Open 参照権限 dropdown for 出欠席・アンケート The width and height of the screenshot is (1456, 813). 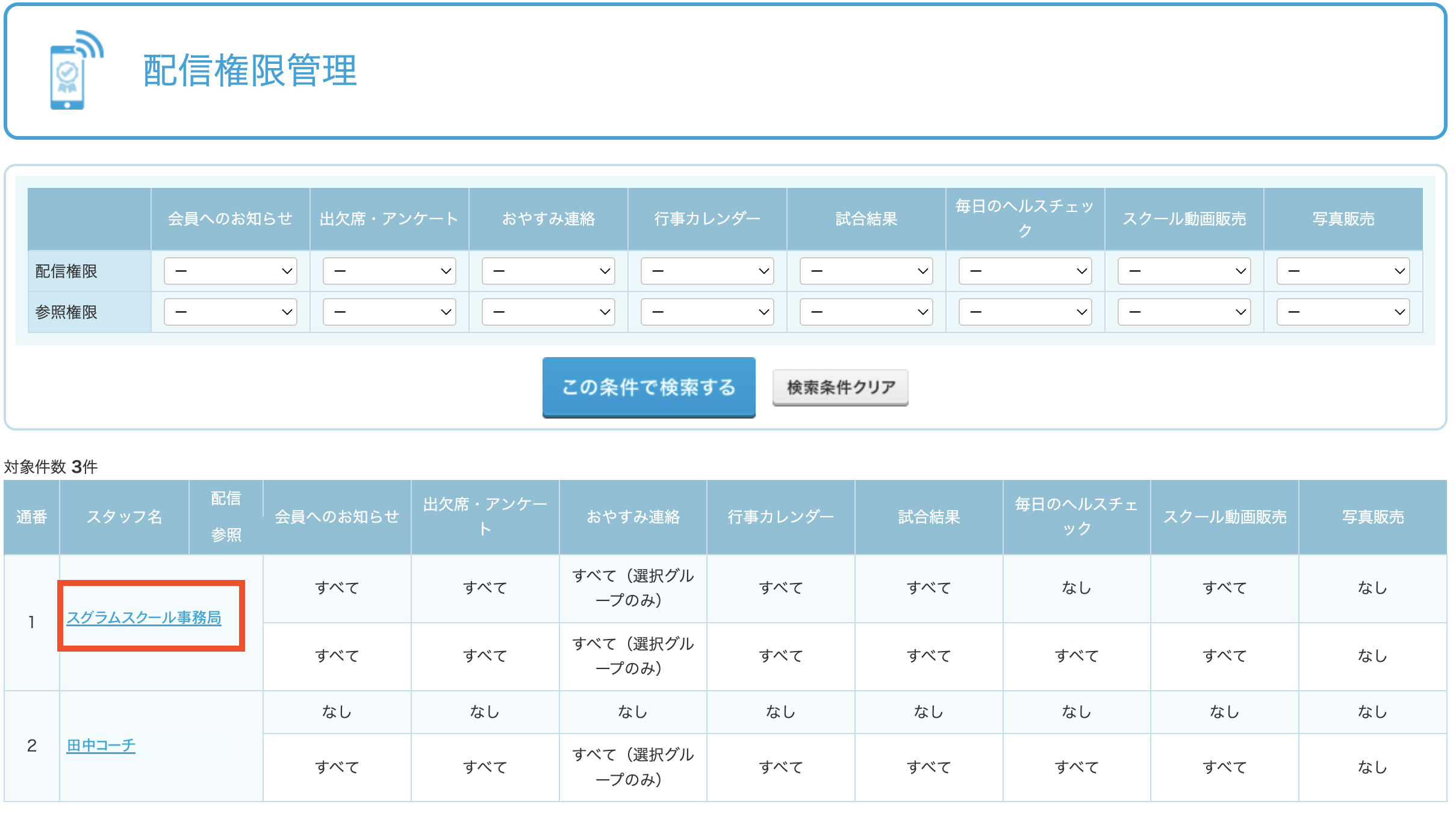(x=390, y=312)
